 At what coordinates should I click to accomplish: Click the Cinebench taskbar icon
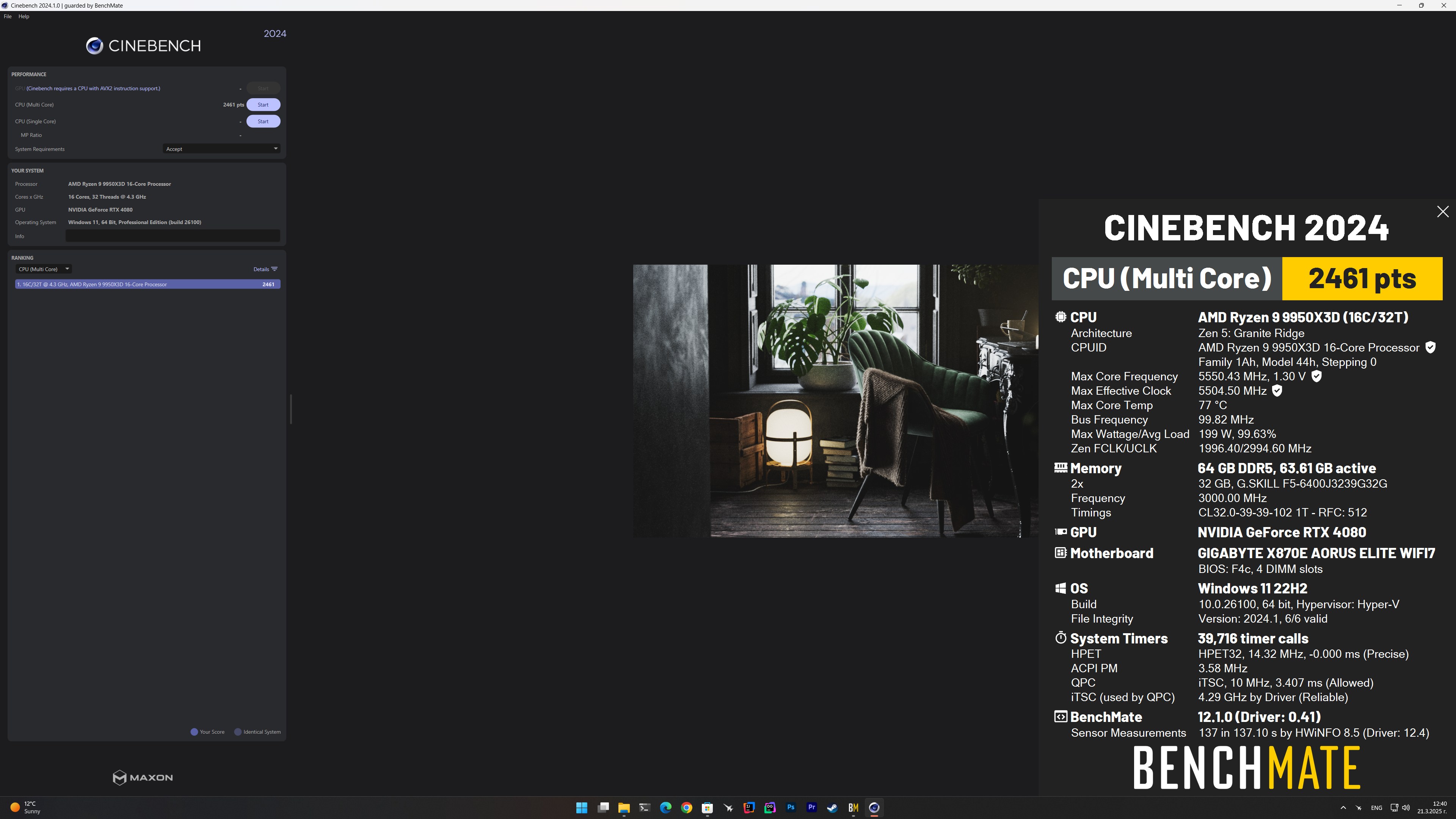pos(874,808)
